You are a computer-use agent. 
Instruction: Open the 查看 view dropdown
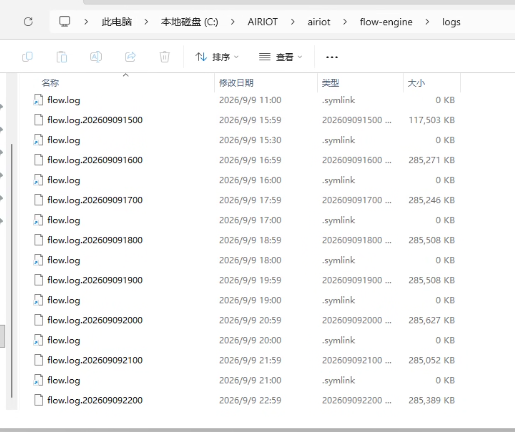[x=280, y=57]
